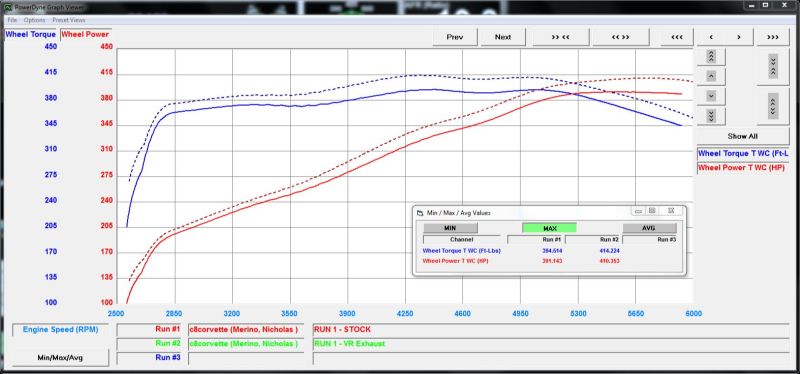The image size is (800, 374).
Task: Click the triple up-chevron vertical pan button
Action: point(711,56)
